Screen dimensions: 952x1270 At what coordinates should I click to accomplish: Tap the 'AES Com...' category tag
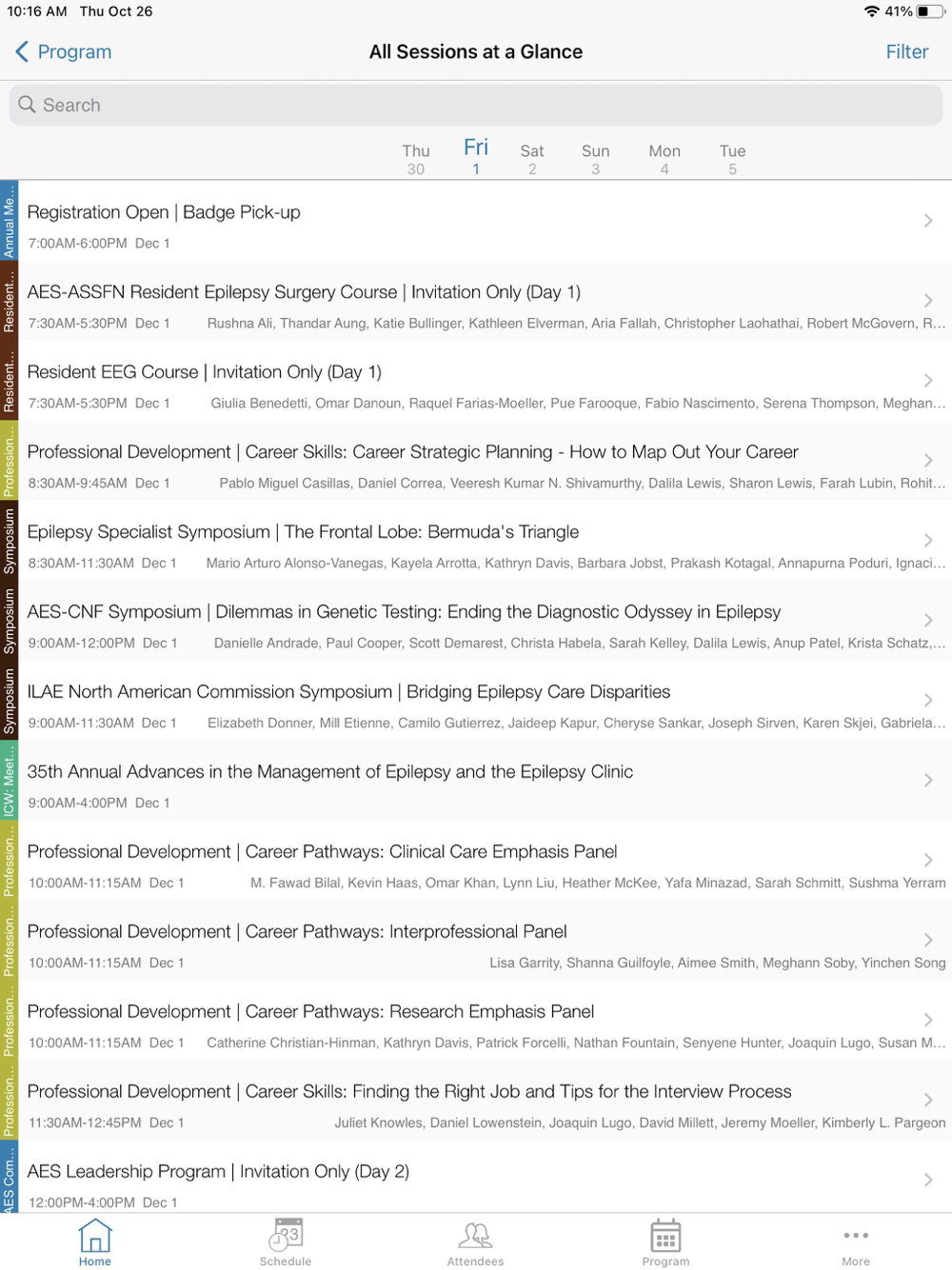tap(9, 1177)
